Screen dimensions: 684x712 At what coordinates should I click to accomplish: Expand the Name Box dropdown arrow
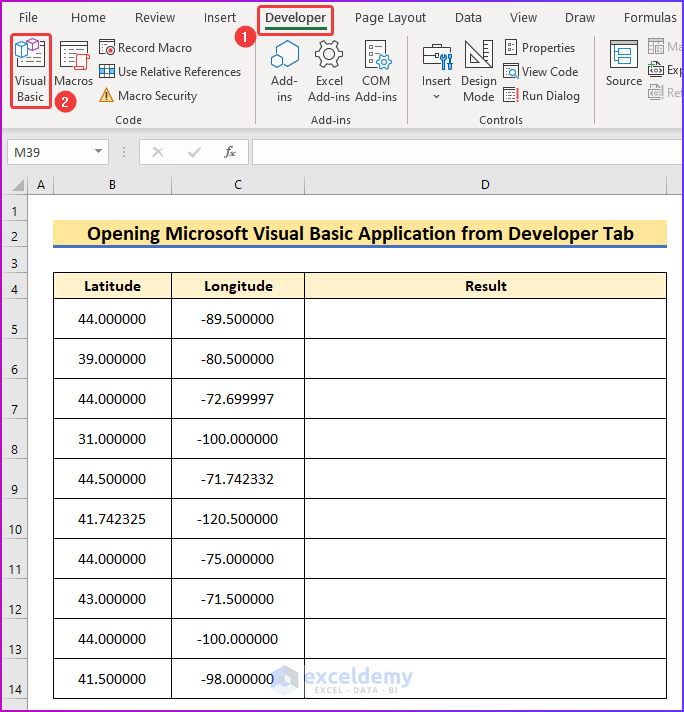pyautogui.click(x=98, y=152)
